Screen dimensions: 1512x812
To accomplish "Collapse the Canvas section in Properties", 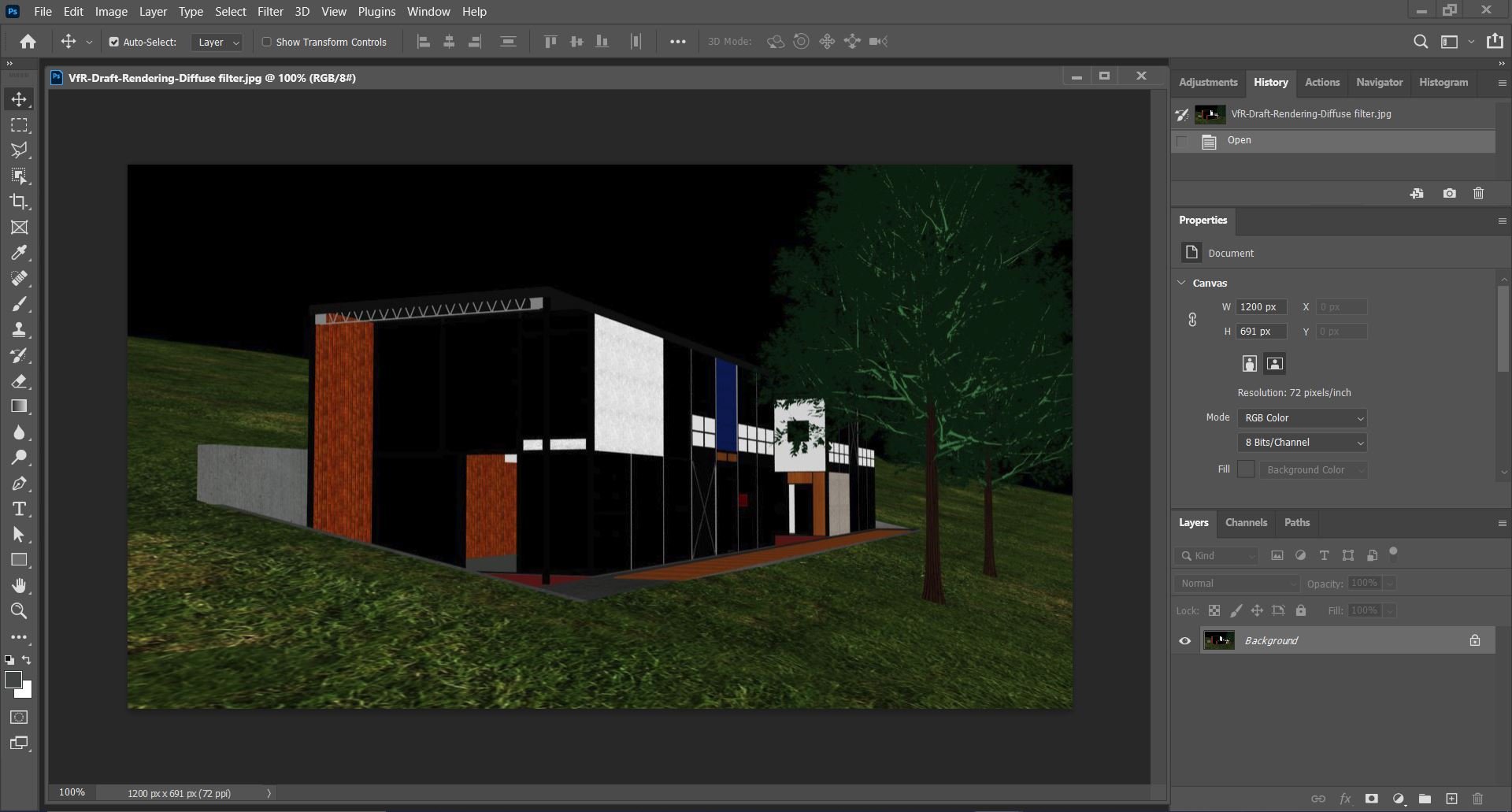I will (x=1181, y=282).
